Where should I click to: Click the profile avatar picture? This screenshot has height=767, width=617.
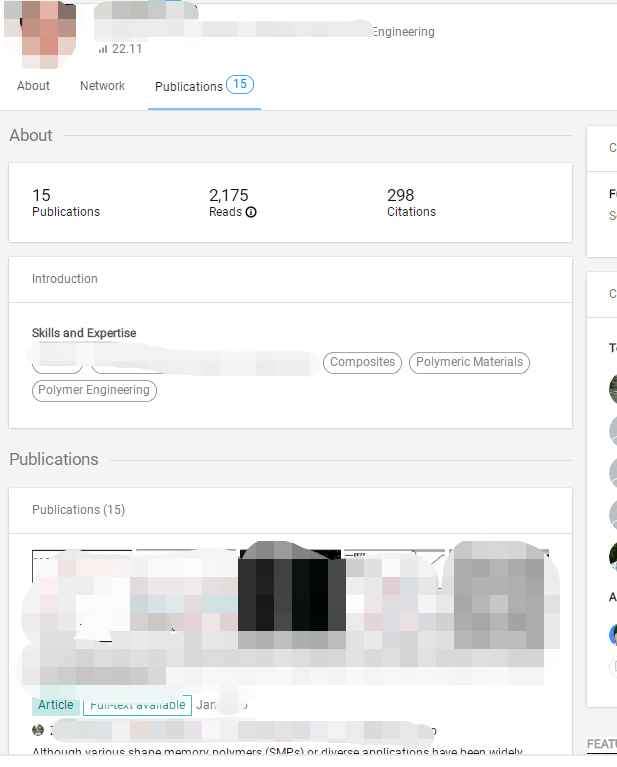click(x=40, y=33)
